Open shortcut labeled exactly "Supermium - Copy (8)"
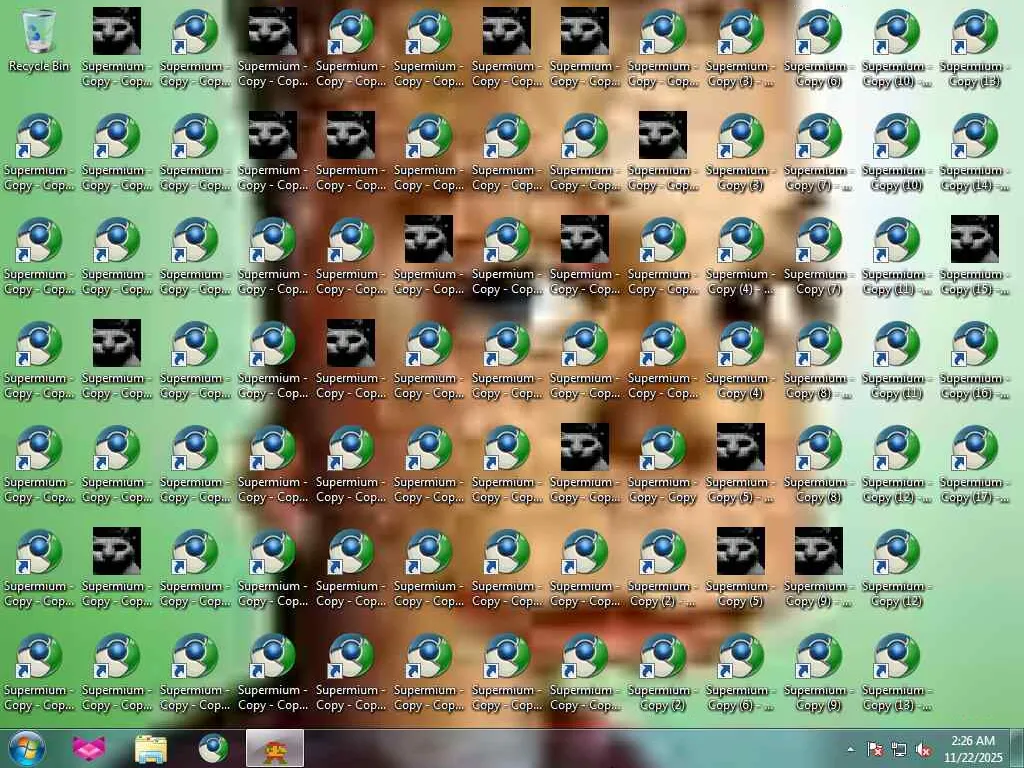This screenshot has height=768, width=1024. point(818,463)
